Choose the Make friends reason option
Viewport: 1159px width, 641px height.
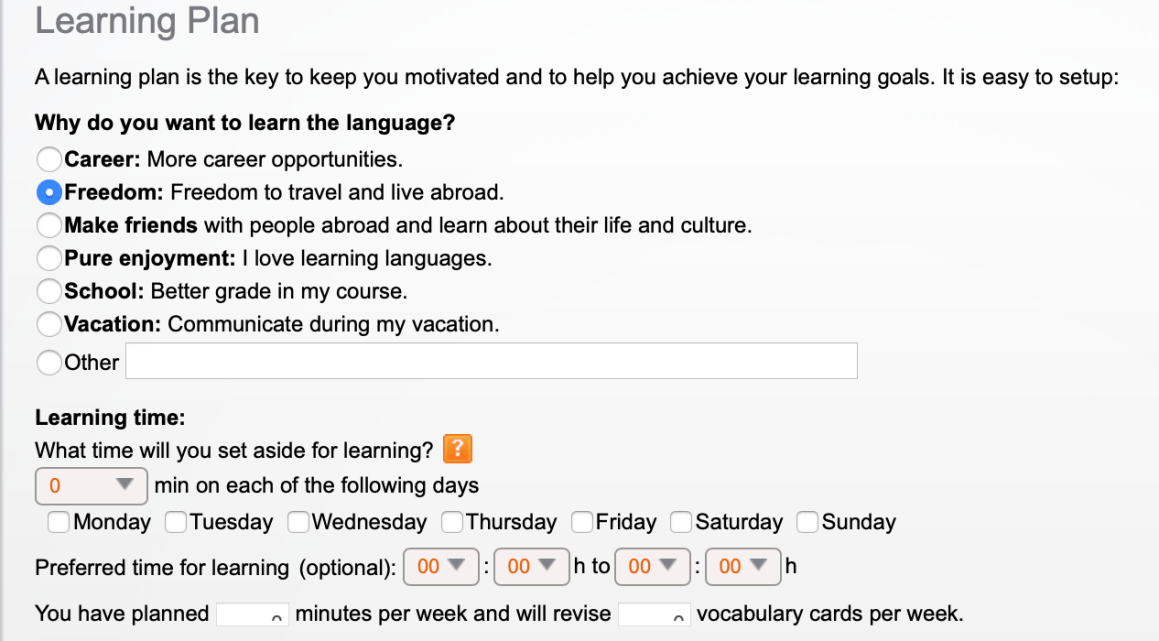coord(49,225)
